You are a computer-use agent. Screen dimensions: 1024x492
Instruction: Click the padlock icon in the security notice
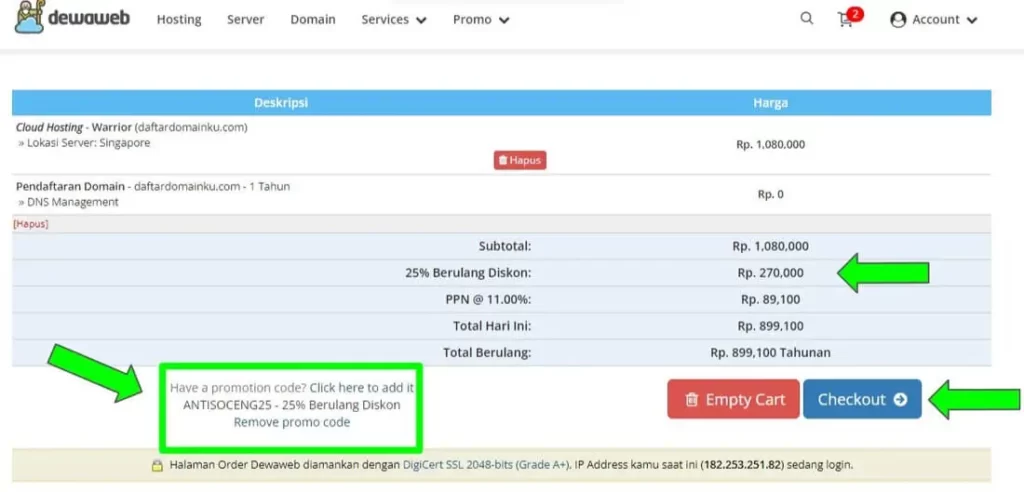(157, 466)
